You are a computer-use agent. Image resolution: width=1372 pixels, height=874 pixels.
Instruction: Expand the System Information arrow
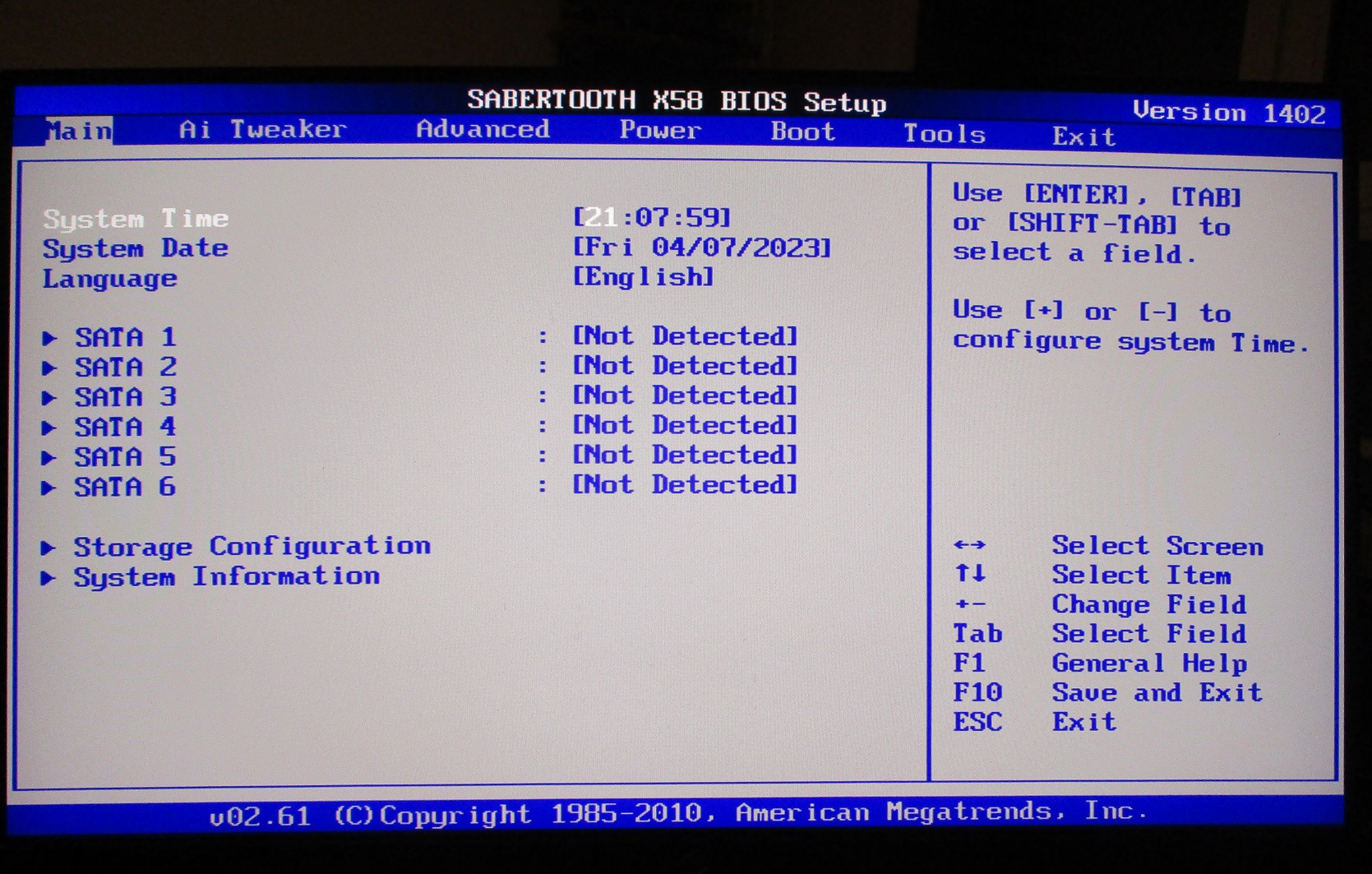(49, 578)
